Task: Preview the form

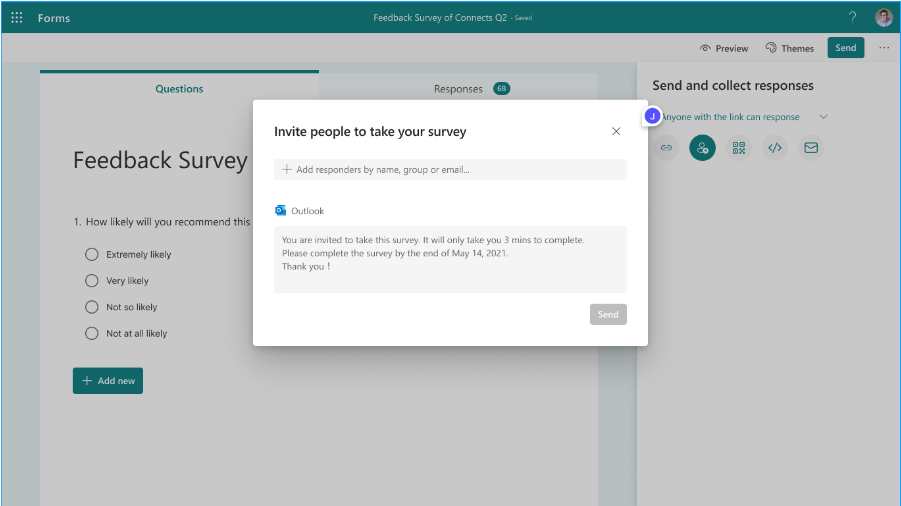Action: pyautogui.click(x=724, y=48)
